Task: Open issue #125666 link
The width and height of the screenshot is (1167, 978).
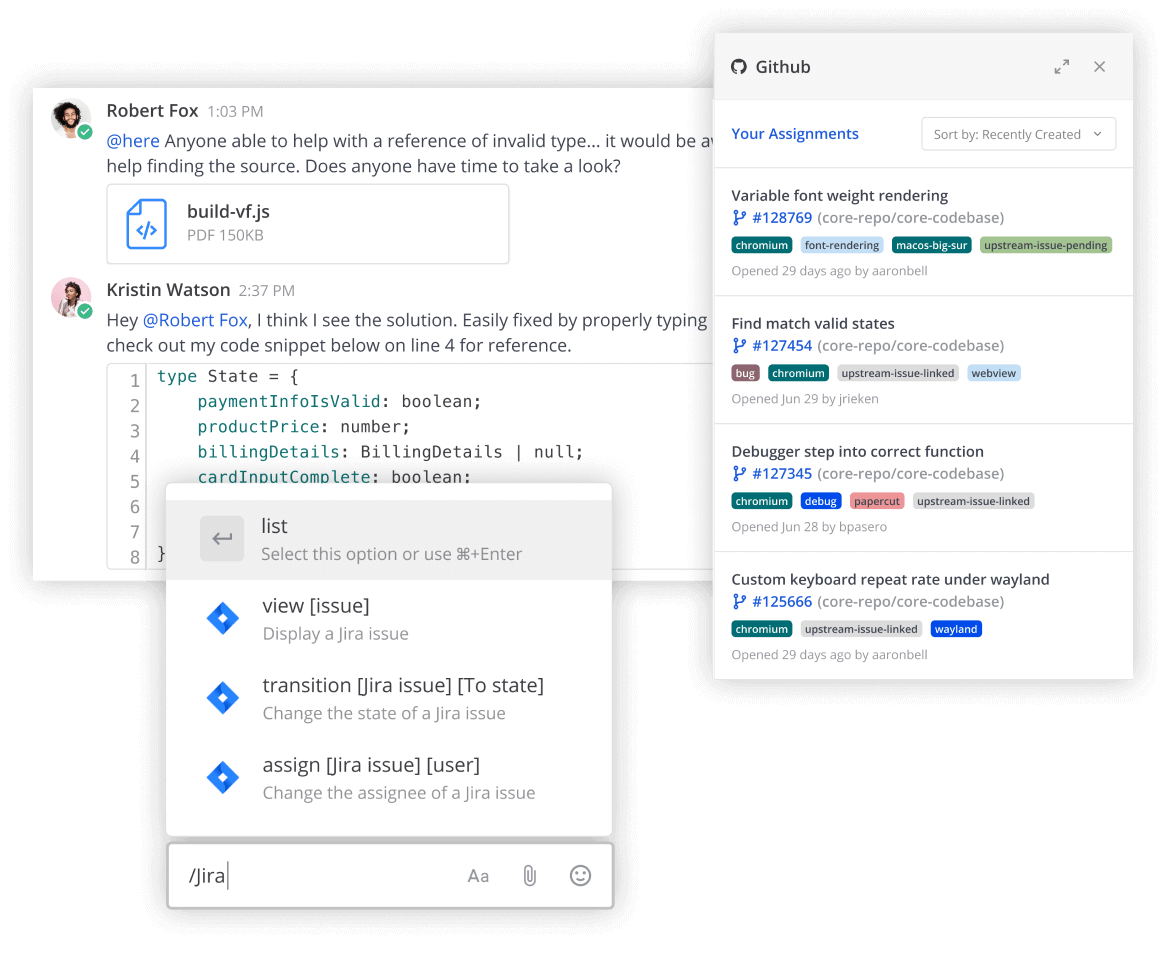Action: tap(781, 602)
